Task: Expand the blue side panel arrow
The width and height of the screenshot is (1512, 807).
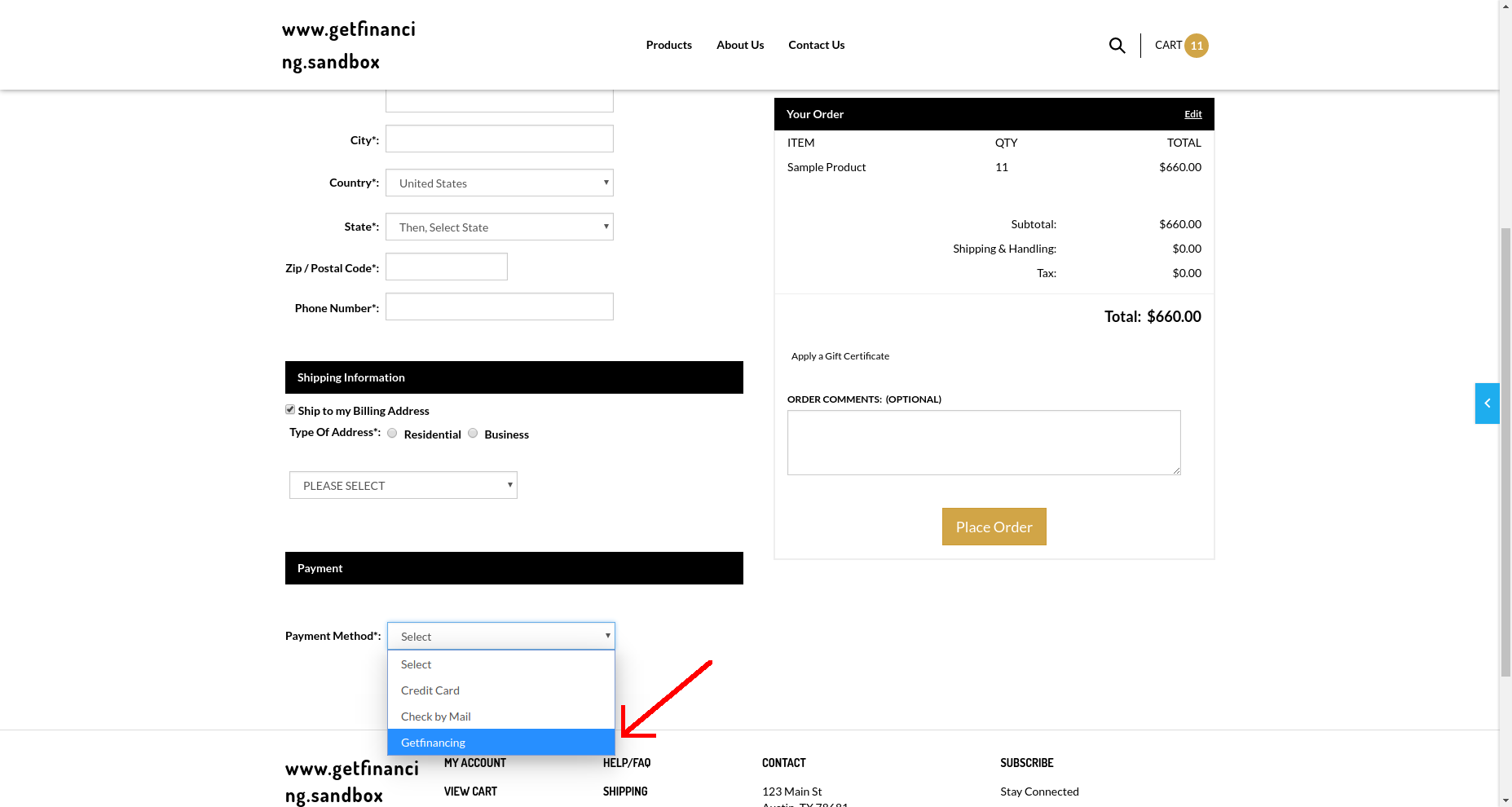Action: (x=1487, y=403)
